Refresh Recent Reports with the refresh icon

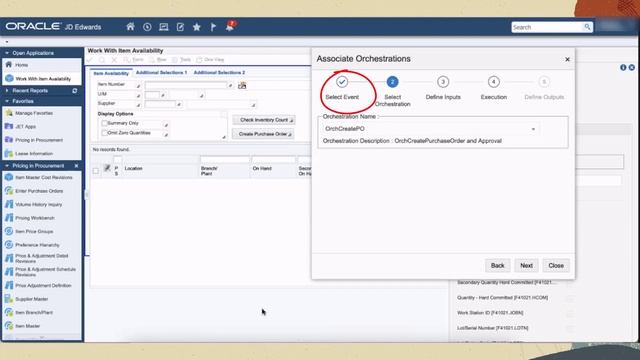click(x=75, y=91)
